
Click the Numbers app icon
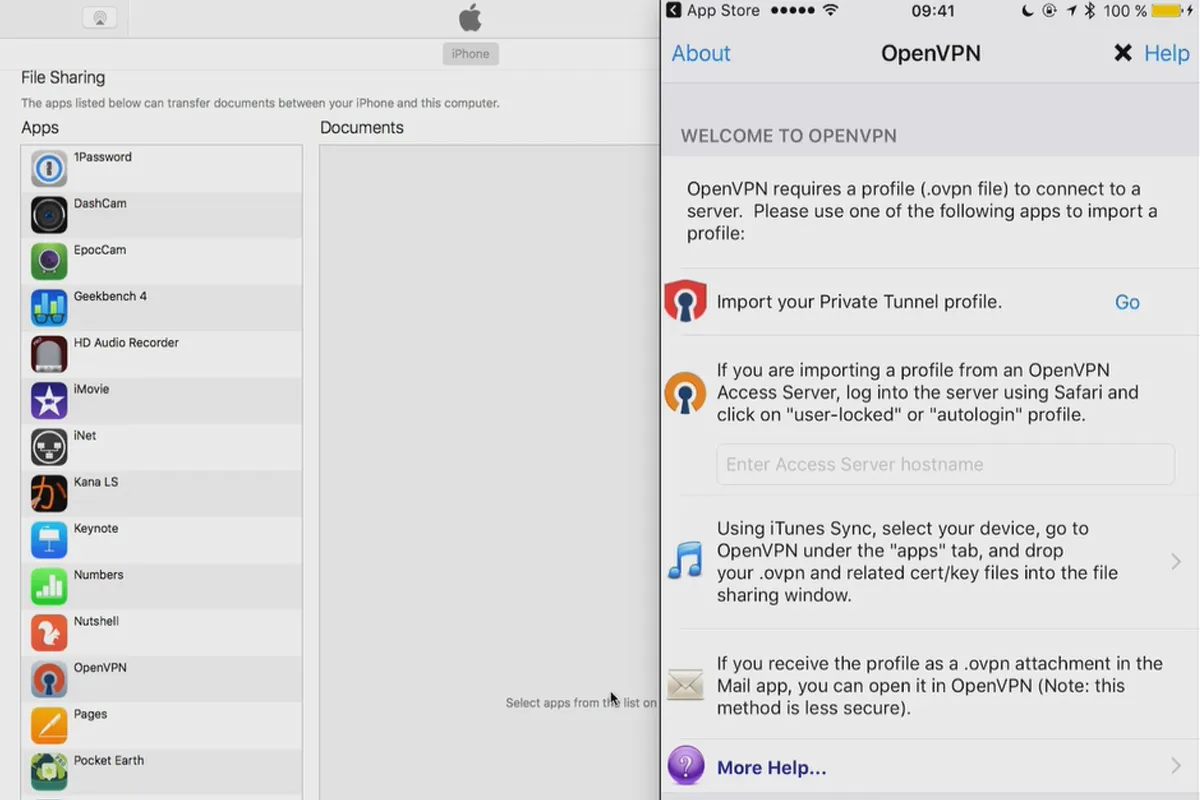[x=49, y=587]
